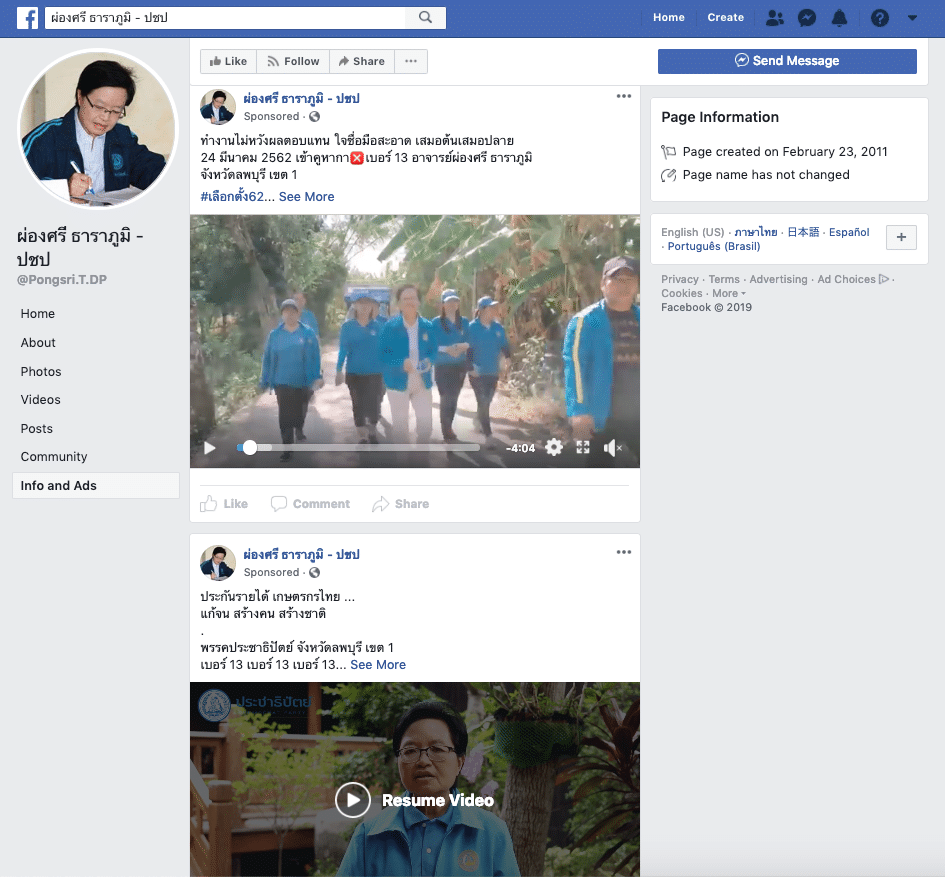The height and width of the screenshot is (877, 945).
Task: Open the Messenger icon in top bar
Action: (x=807, y=17)
